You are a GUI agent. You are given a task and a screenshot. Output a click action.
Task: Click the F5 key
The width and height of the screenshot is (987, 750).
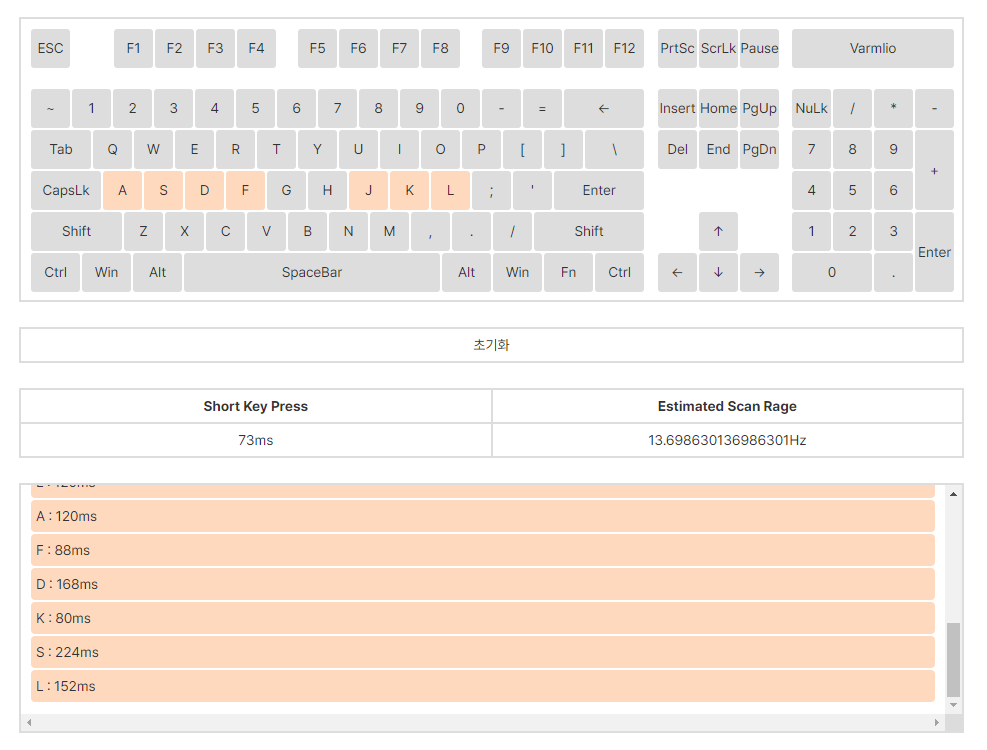pos(317,48)
